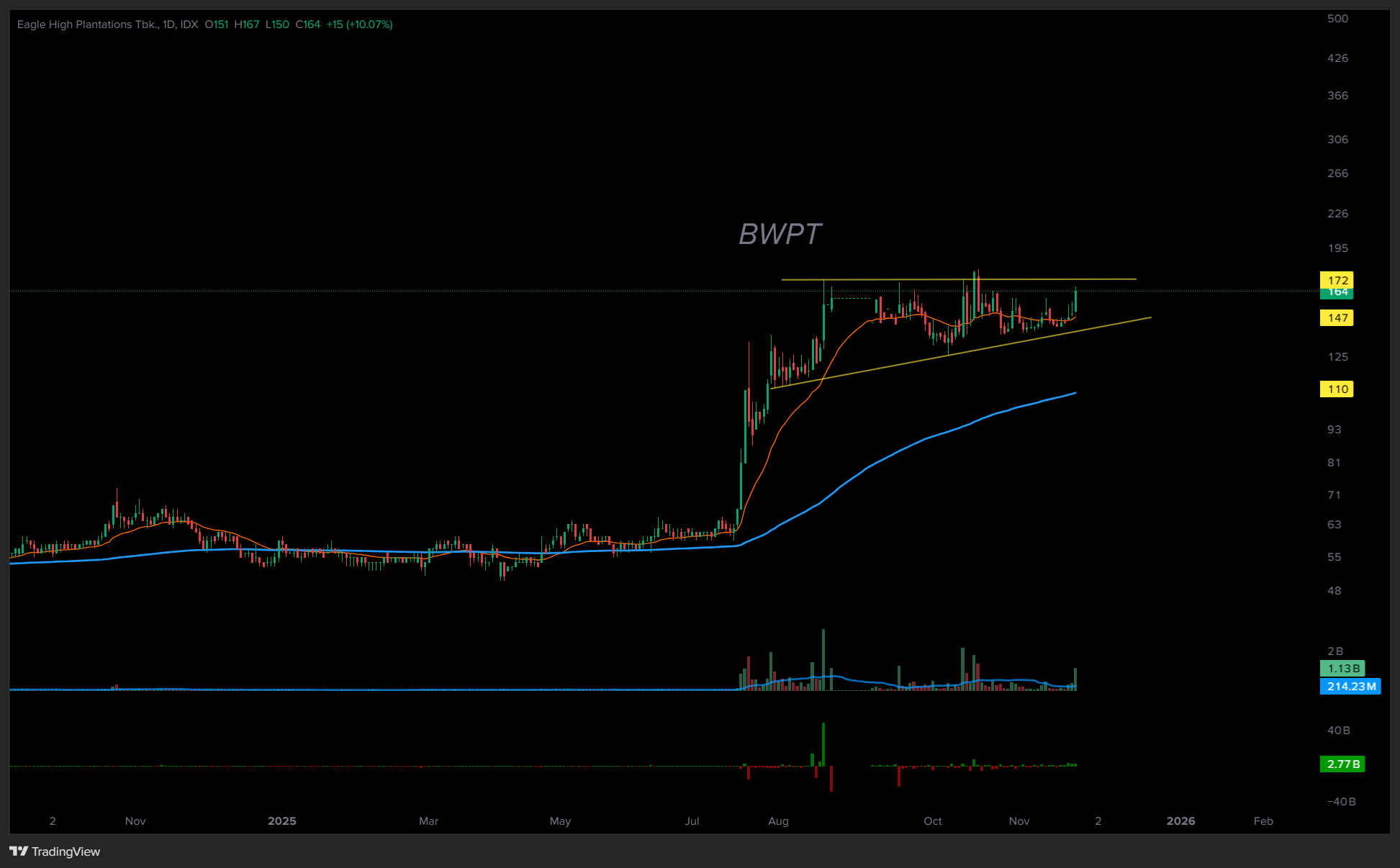1400x868 pixels.
Task: Click the 2025 label on time axis
Action: pyautogui.click(x=281, y=821)
